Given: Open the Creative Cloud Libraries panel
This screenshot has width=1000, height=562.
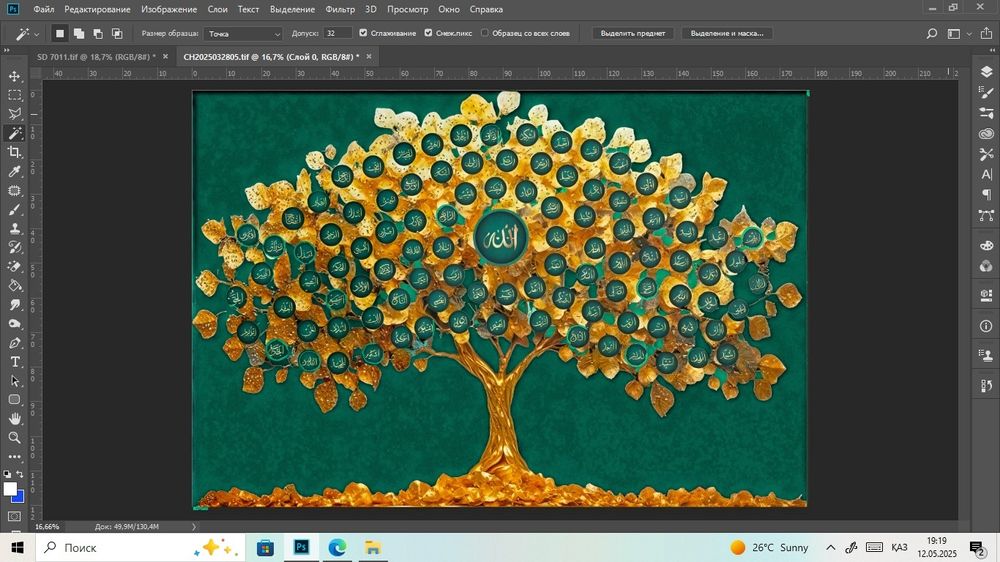Looking at the screenshot, I should [x=986, y=134].
